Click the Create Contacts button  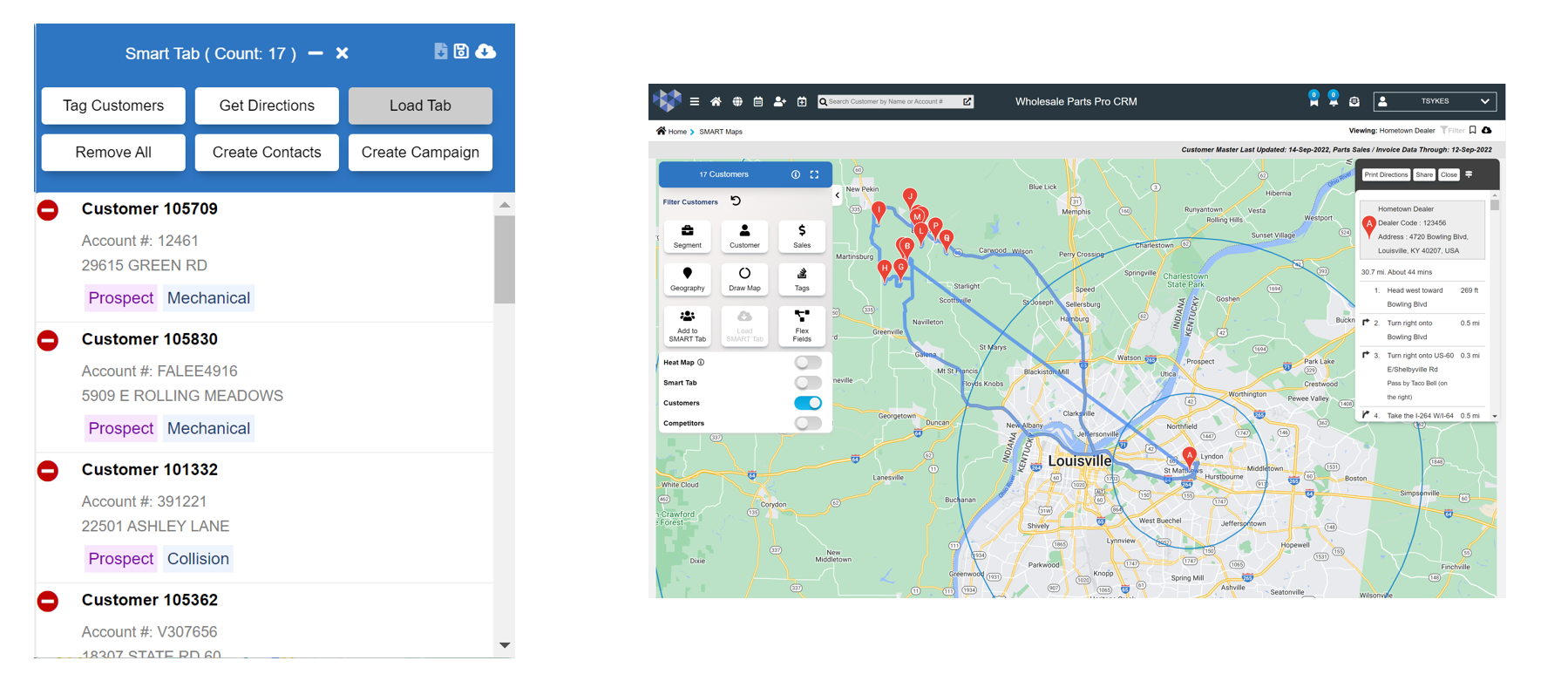[x=267, y=153]
